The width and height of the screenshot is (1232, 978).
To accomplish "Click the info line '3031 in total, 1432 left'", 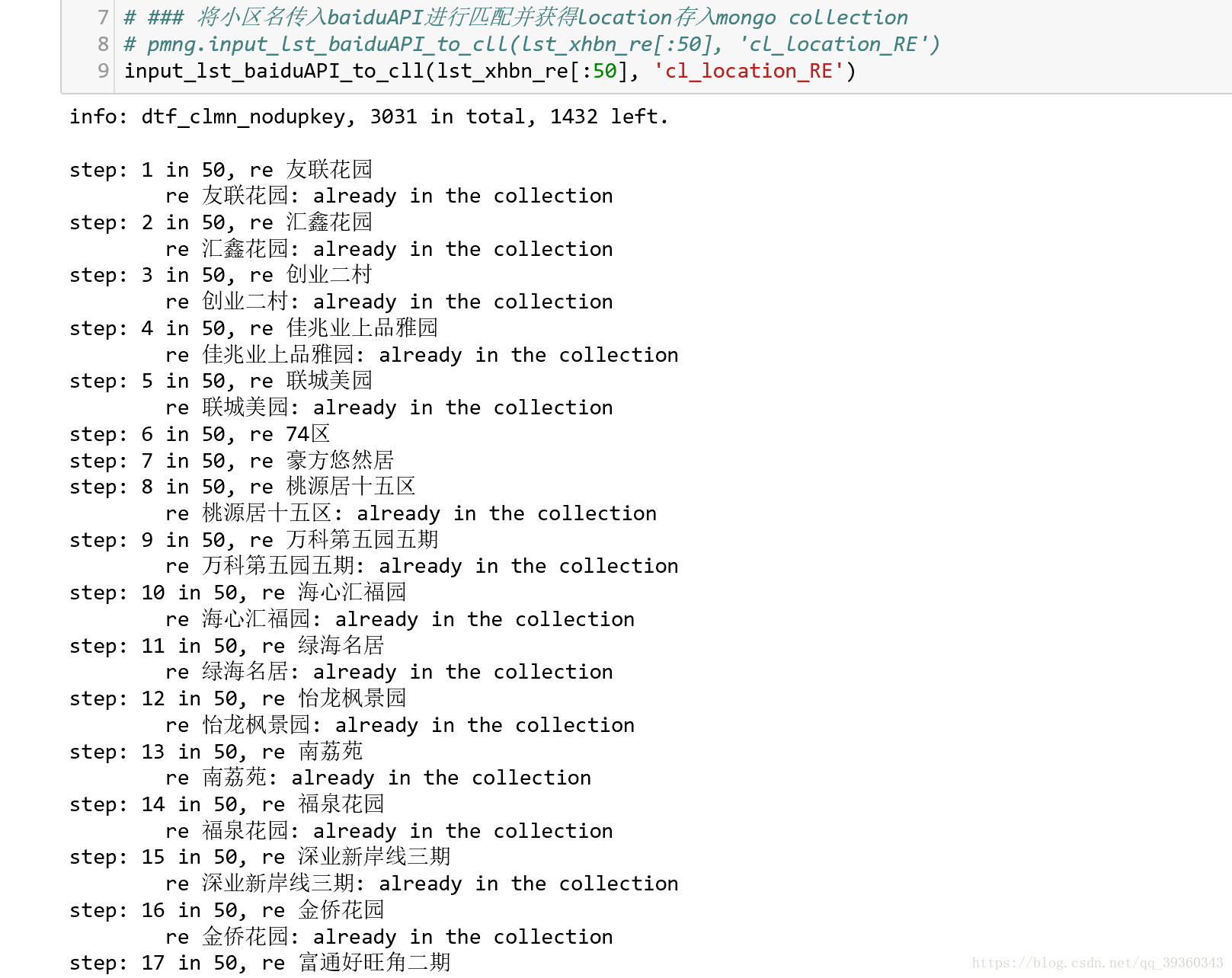I will [x=369, y=117].
